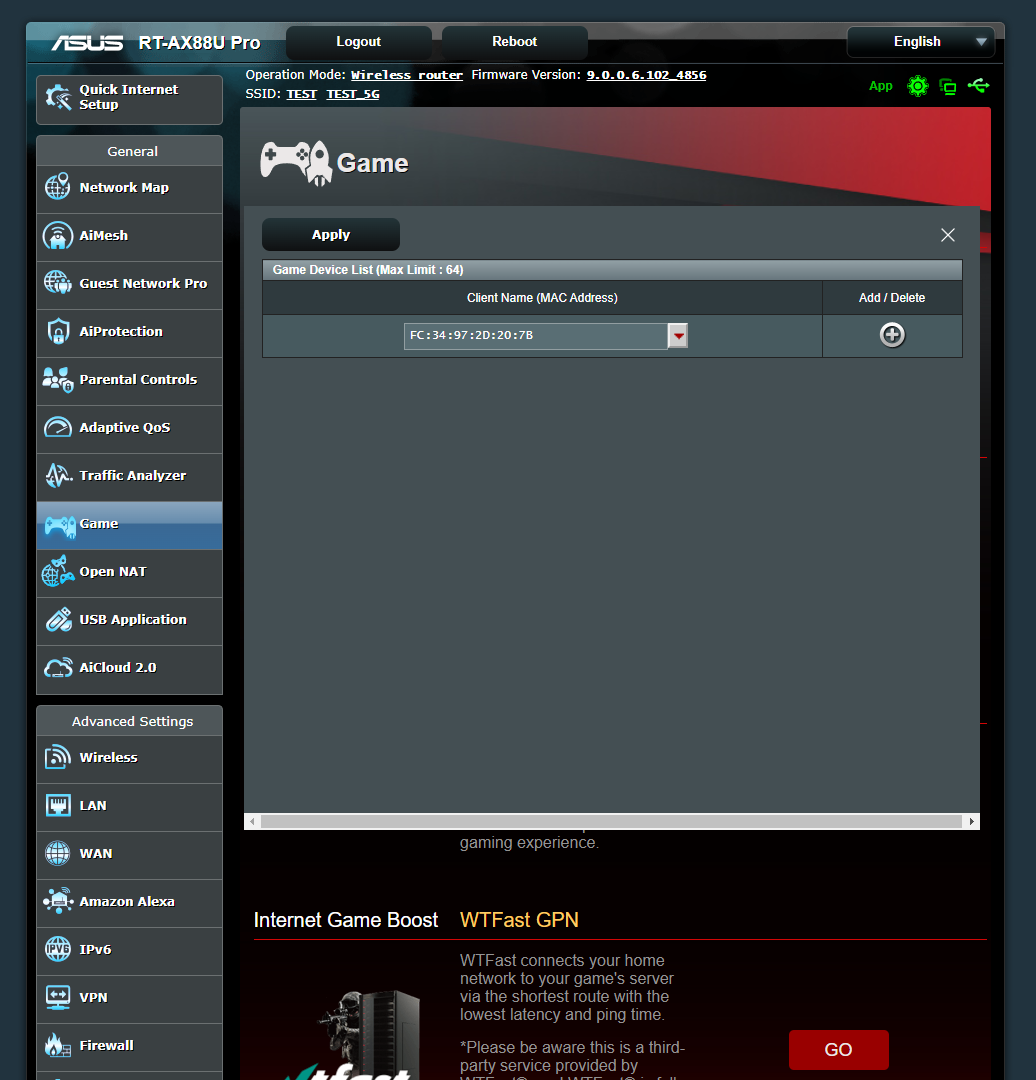Go to Adaptive QoS page
The width and height of the screenshot is (1036, 1080).
[130, 428]
